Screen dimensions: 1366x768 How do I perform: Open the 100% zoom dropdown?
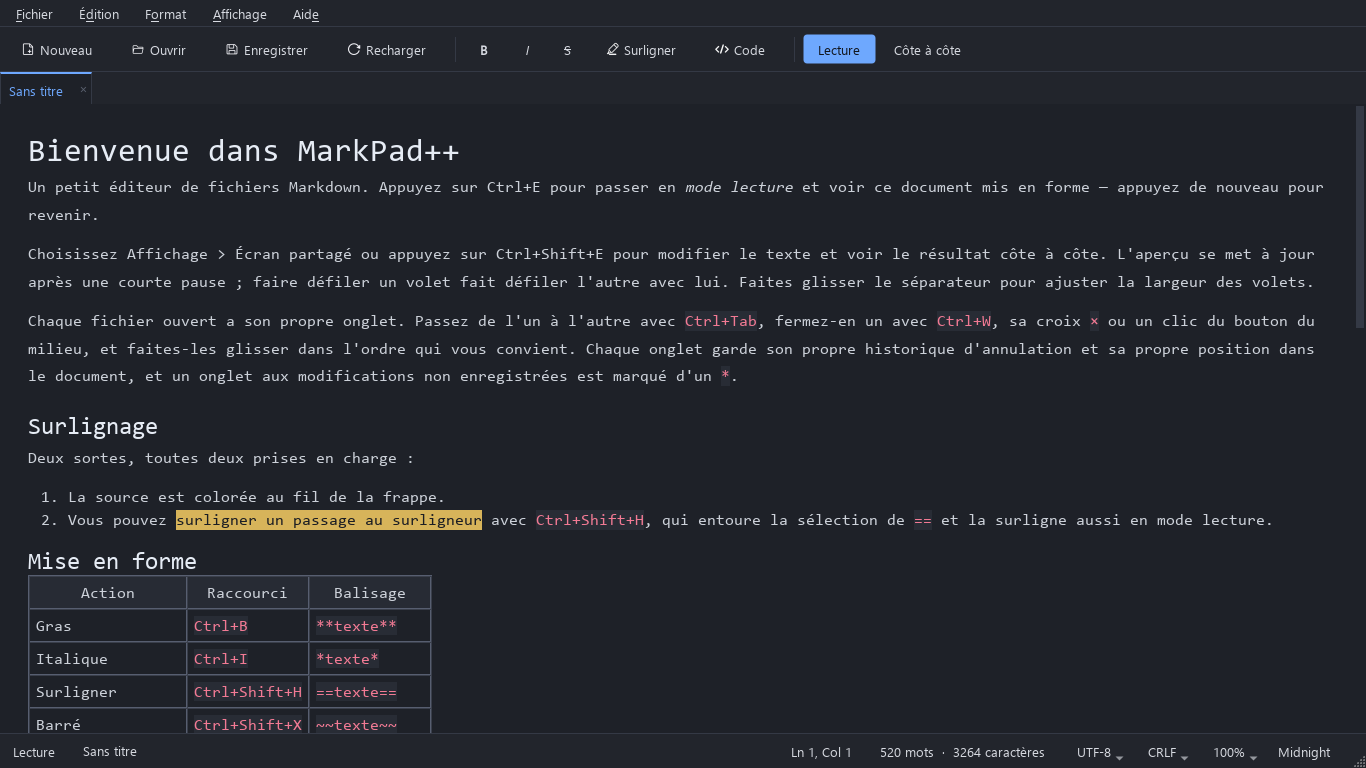pos(1235,752)
